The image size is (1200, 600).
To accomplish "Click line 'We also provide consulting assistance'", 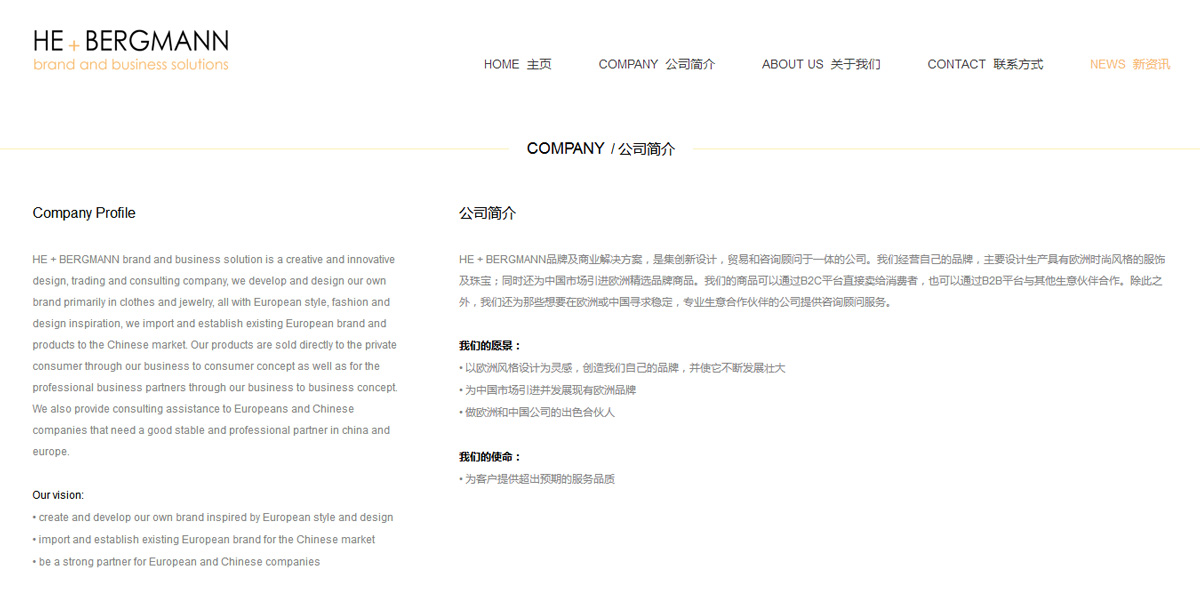I will (x=193, y=409).
